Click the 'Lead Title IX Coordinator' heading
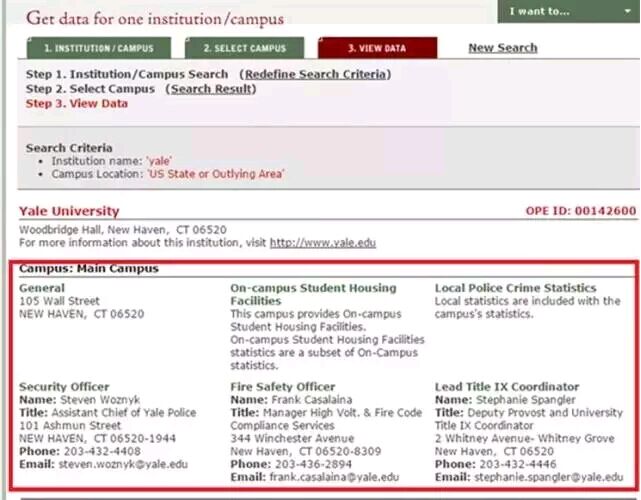641x500 pixels. (x=507, y=387)
